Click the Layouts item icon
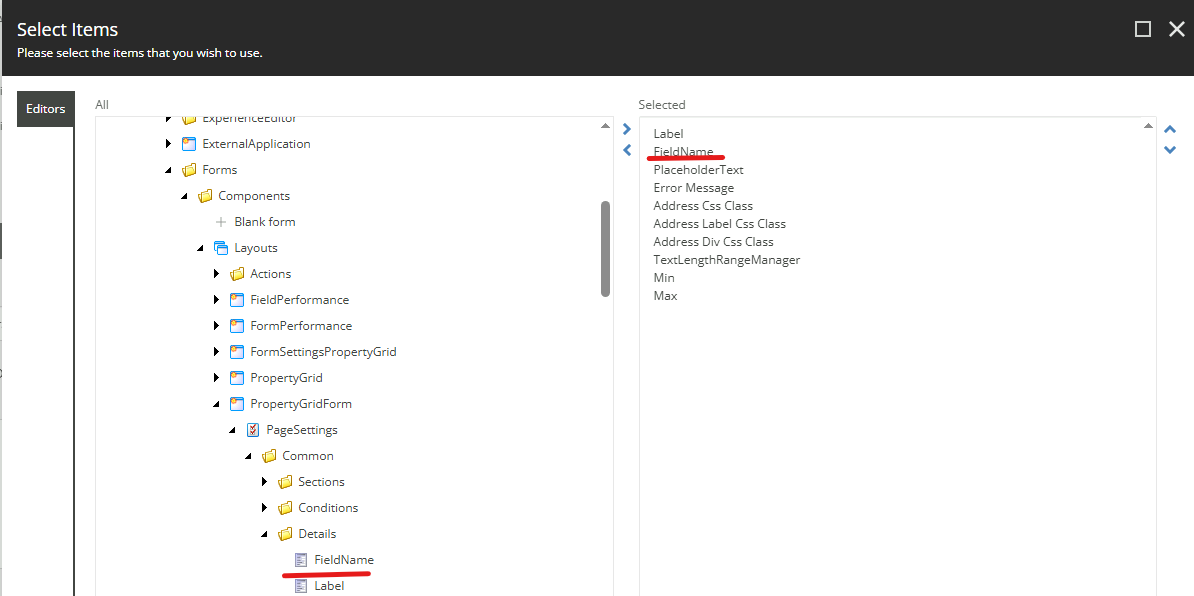This screenshot has width=1194, height=596. point(221,247)
